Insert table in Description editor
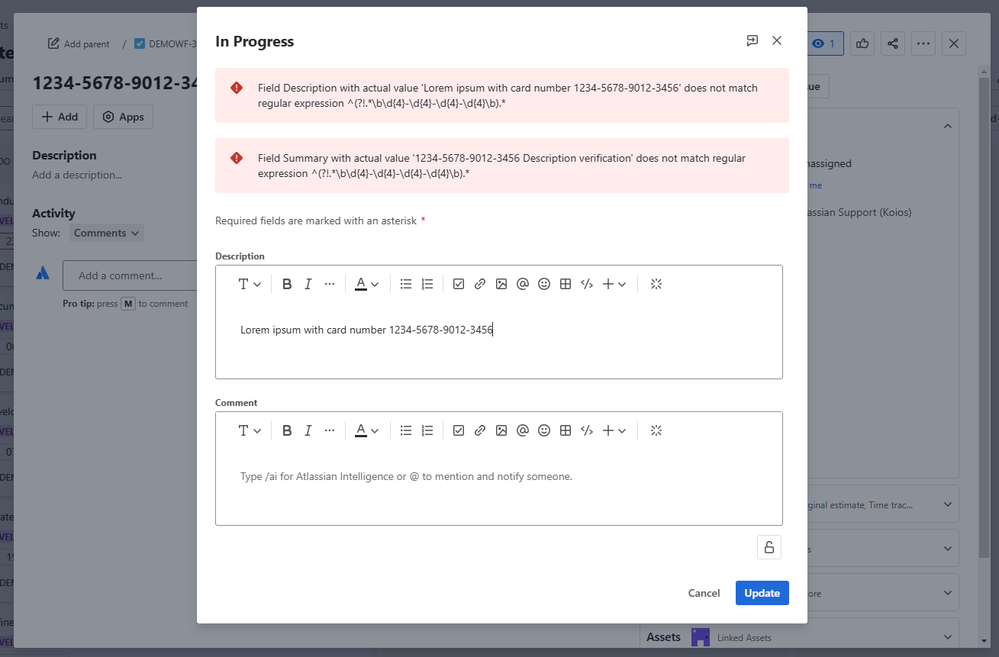 click(x=565, y=284)
